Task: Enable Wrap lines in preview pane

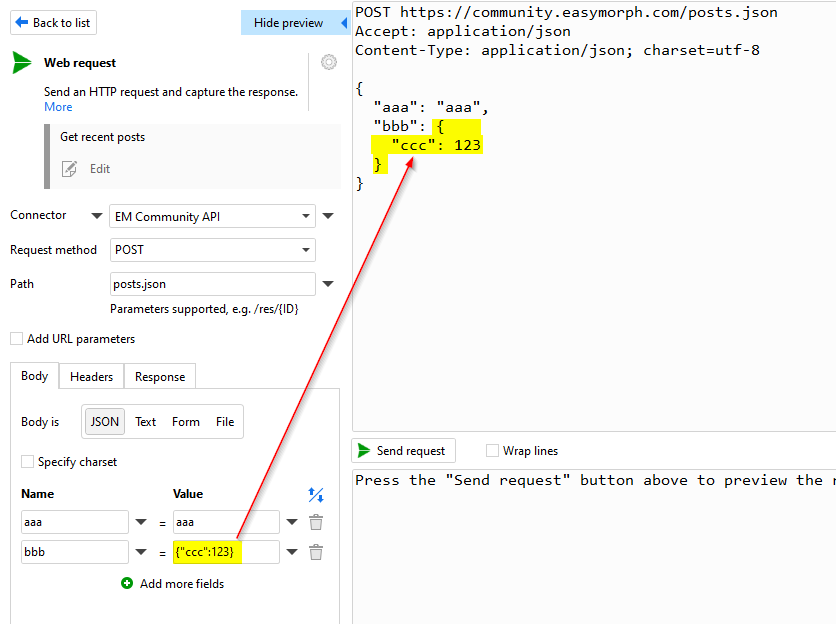Action: point(491,450)
